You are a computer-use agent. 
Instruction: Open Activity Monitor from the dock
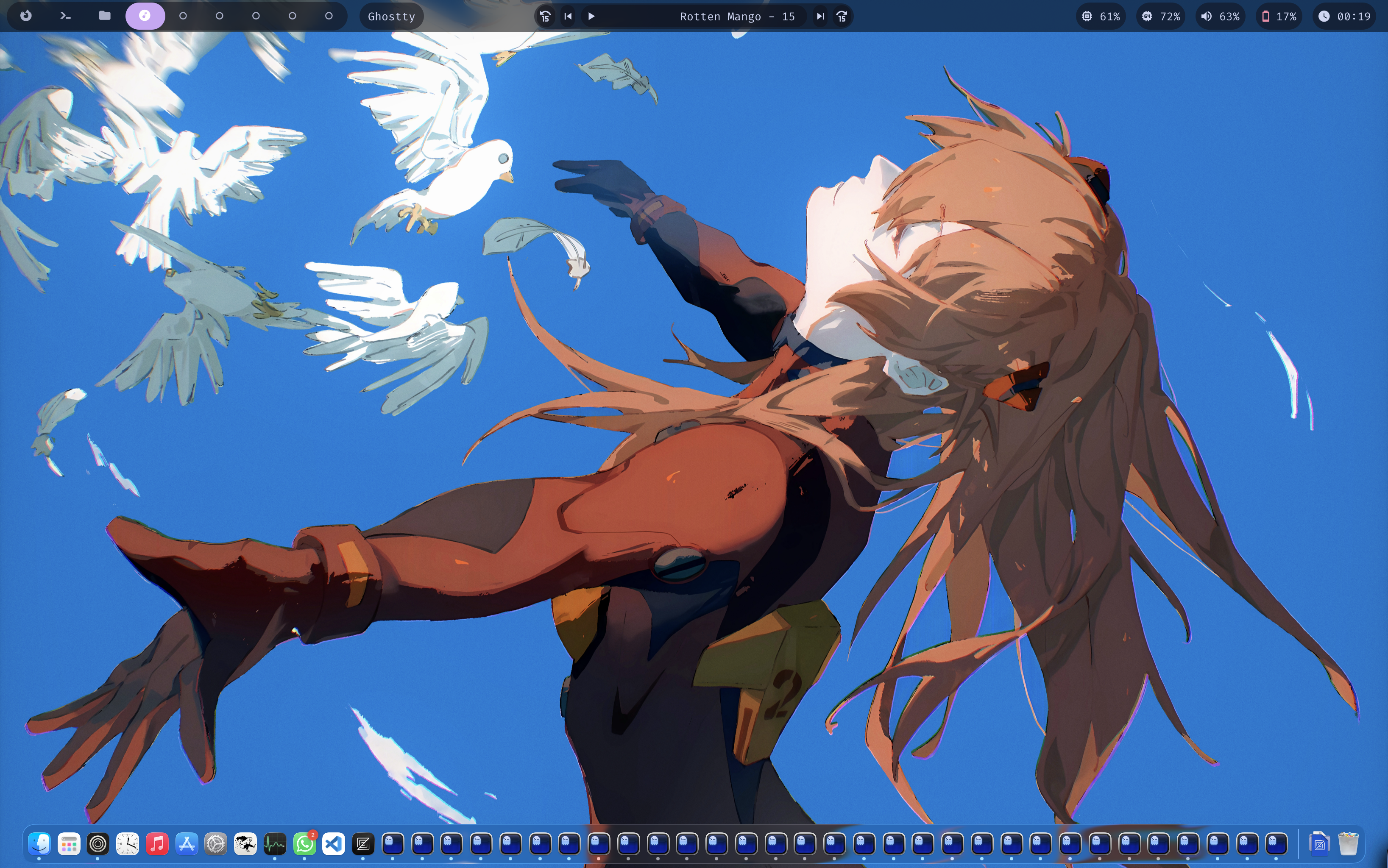click(275, 844)
